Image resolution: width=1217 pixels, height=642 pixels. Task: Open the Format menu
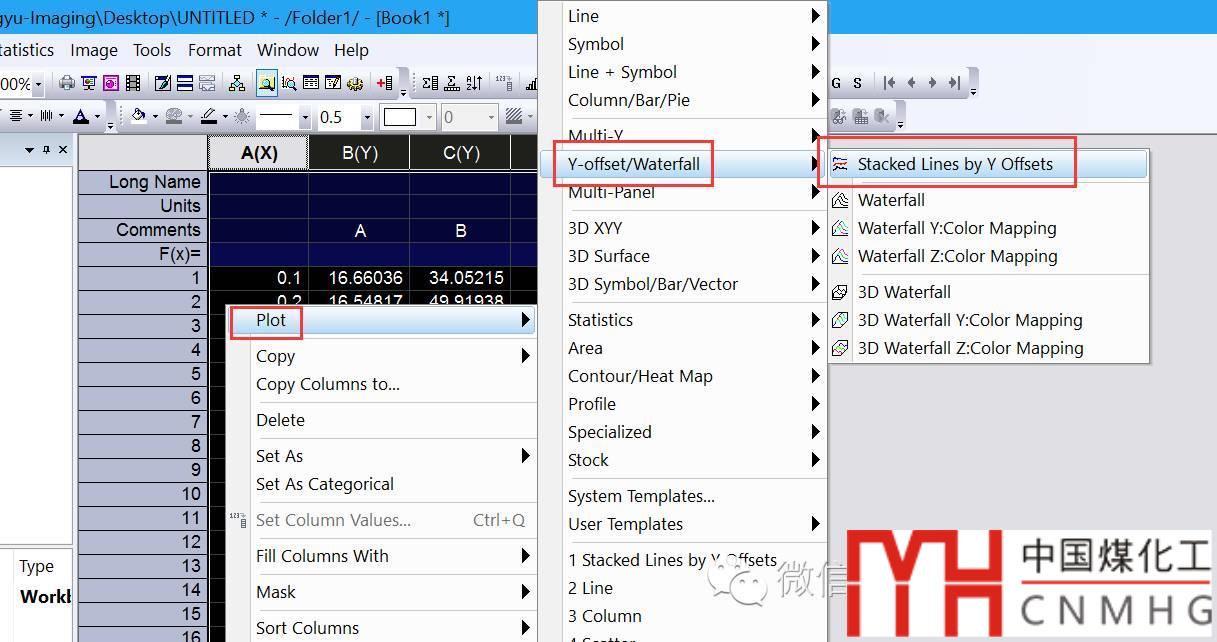[x=215, y=50]
